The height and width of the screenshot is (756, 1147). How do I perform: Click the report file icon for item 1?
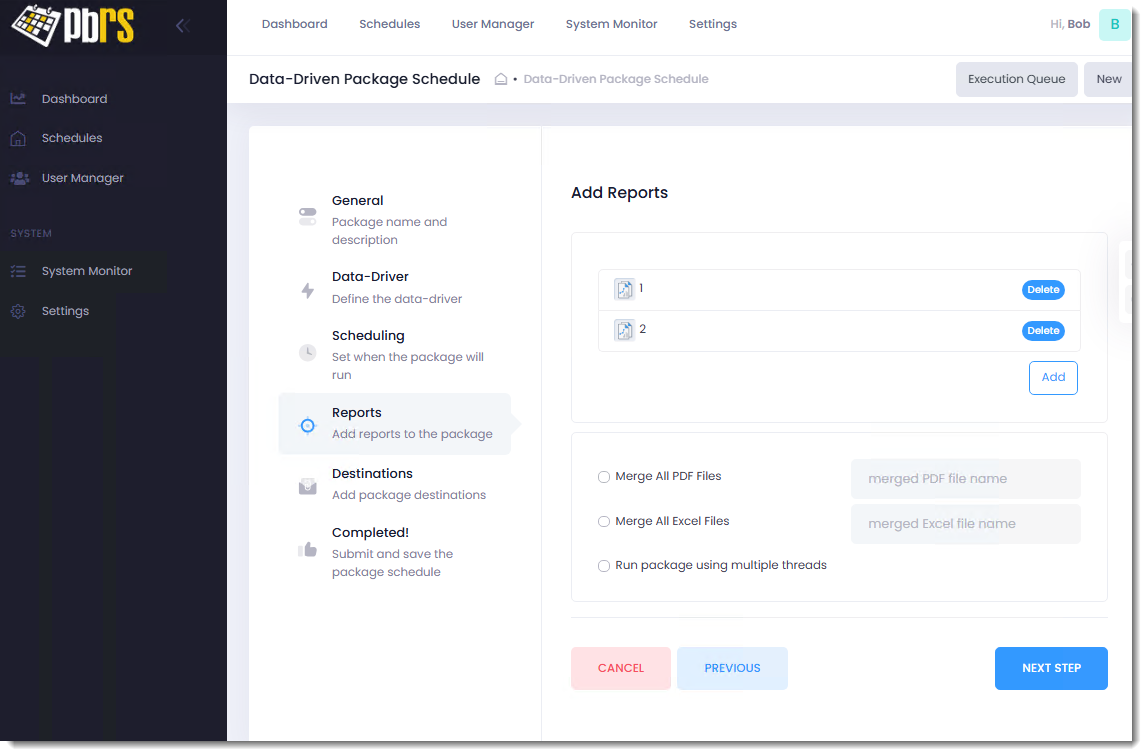[x=624, y=290]
